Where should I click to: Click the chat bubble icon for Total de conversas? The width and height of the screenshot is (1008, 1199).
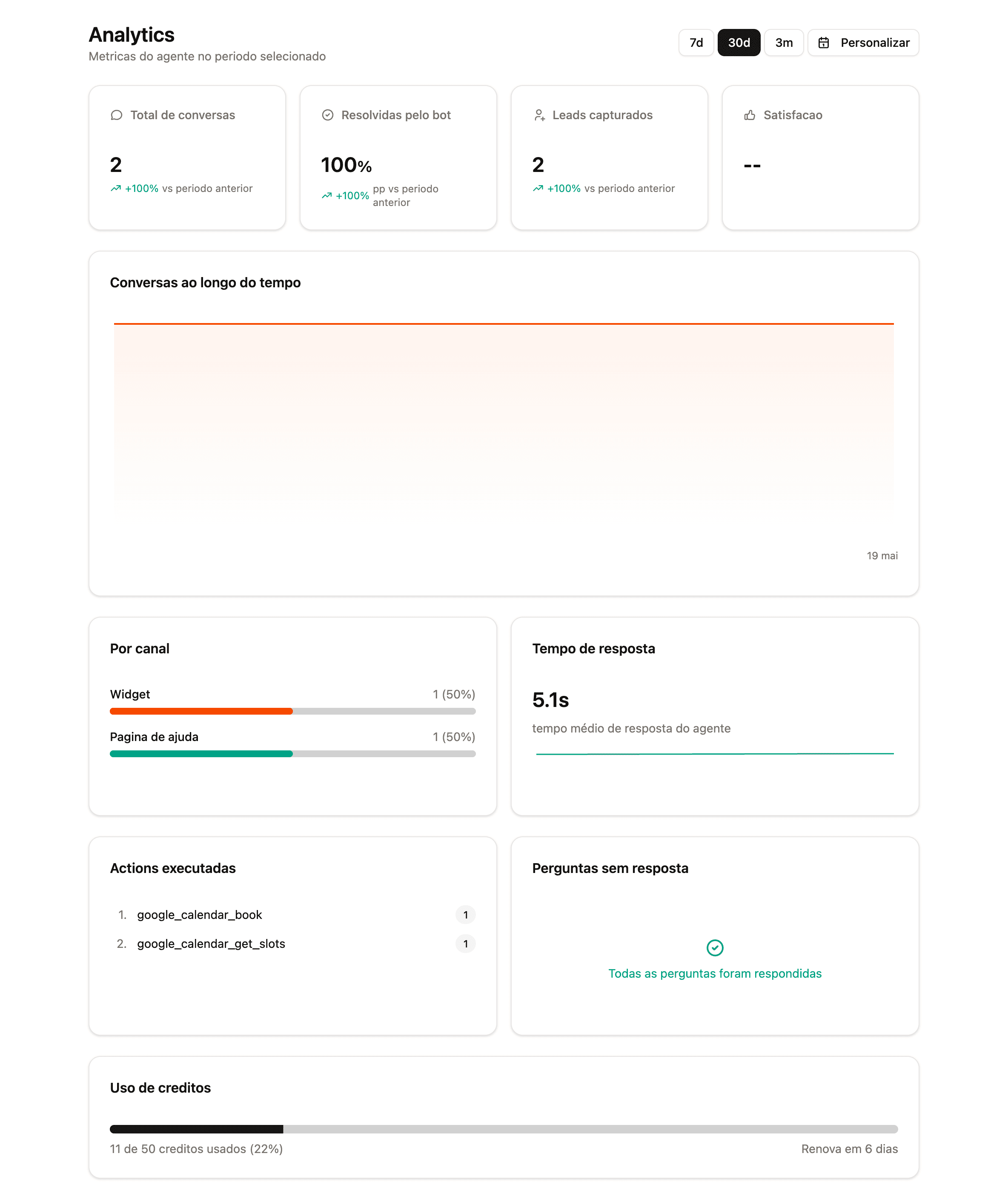(117, 115)
